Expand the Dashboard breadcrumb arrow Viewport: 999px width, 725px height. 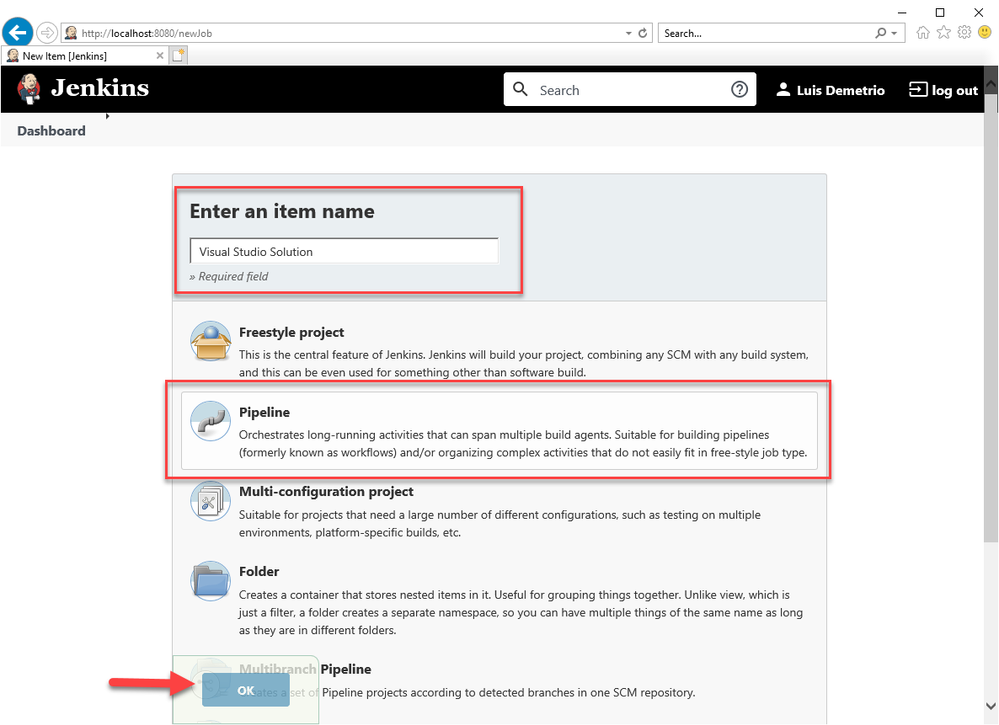(x=108, y=116)
